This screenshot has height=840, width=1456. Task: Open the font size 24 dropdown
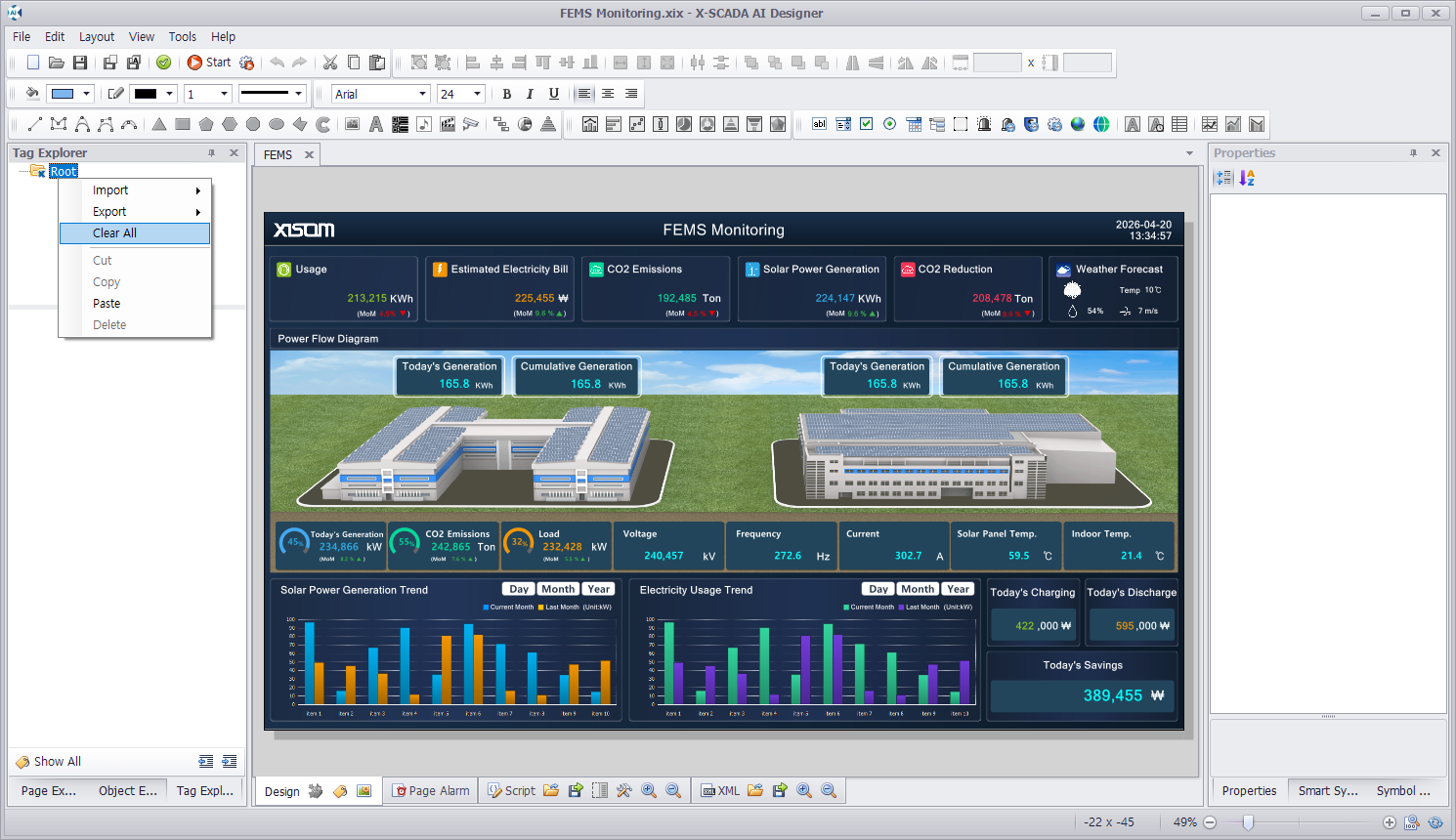(477, 94)
